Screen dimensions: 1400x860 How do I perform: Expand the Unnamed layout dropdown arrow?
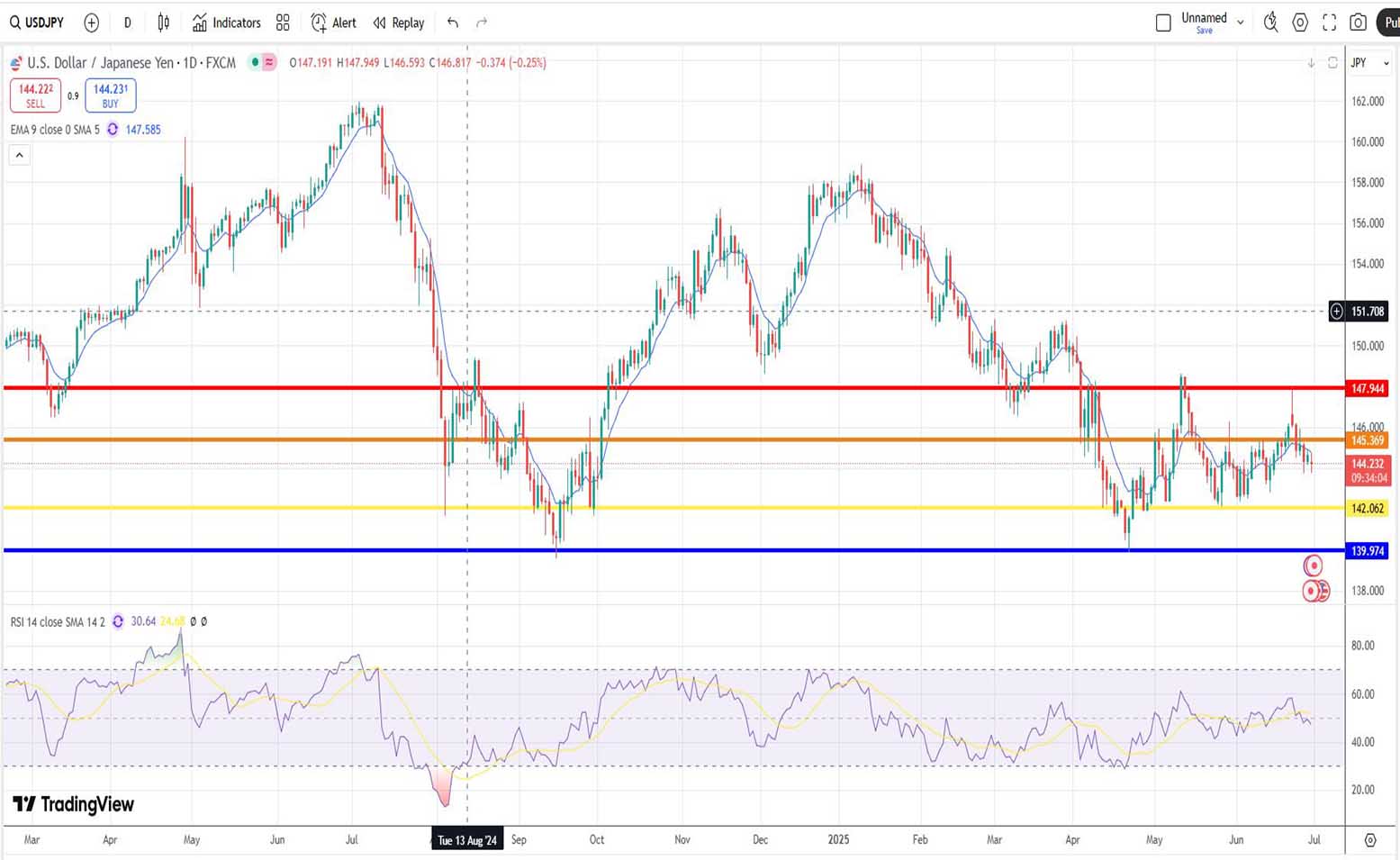point(1241,23)
